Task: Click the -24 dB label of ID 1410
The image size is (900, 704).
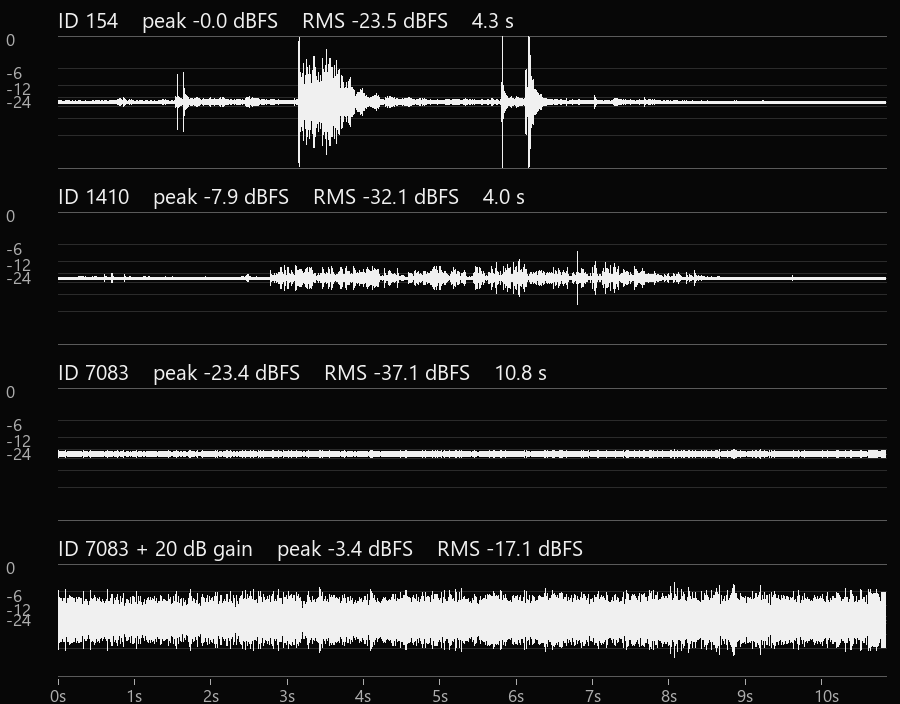Action: [x=18, y=279]
